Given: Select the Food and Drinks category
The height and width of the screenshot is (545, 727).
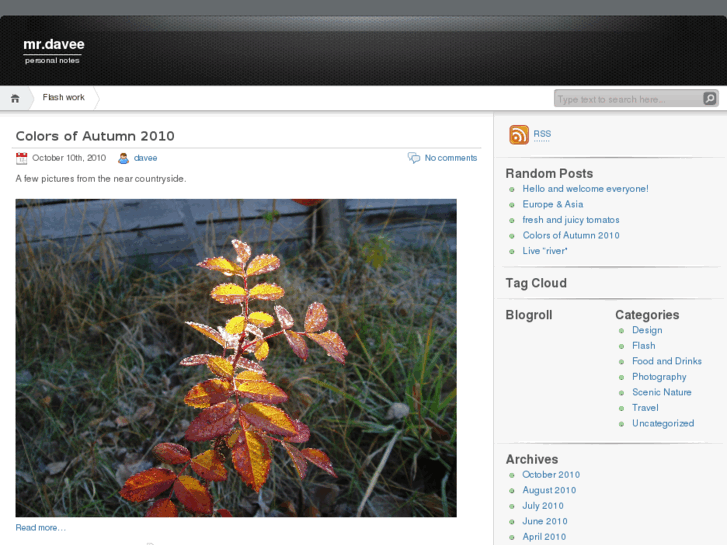Looking at the screenshot, I should 667,361.
